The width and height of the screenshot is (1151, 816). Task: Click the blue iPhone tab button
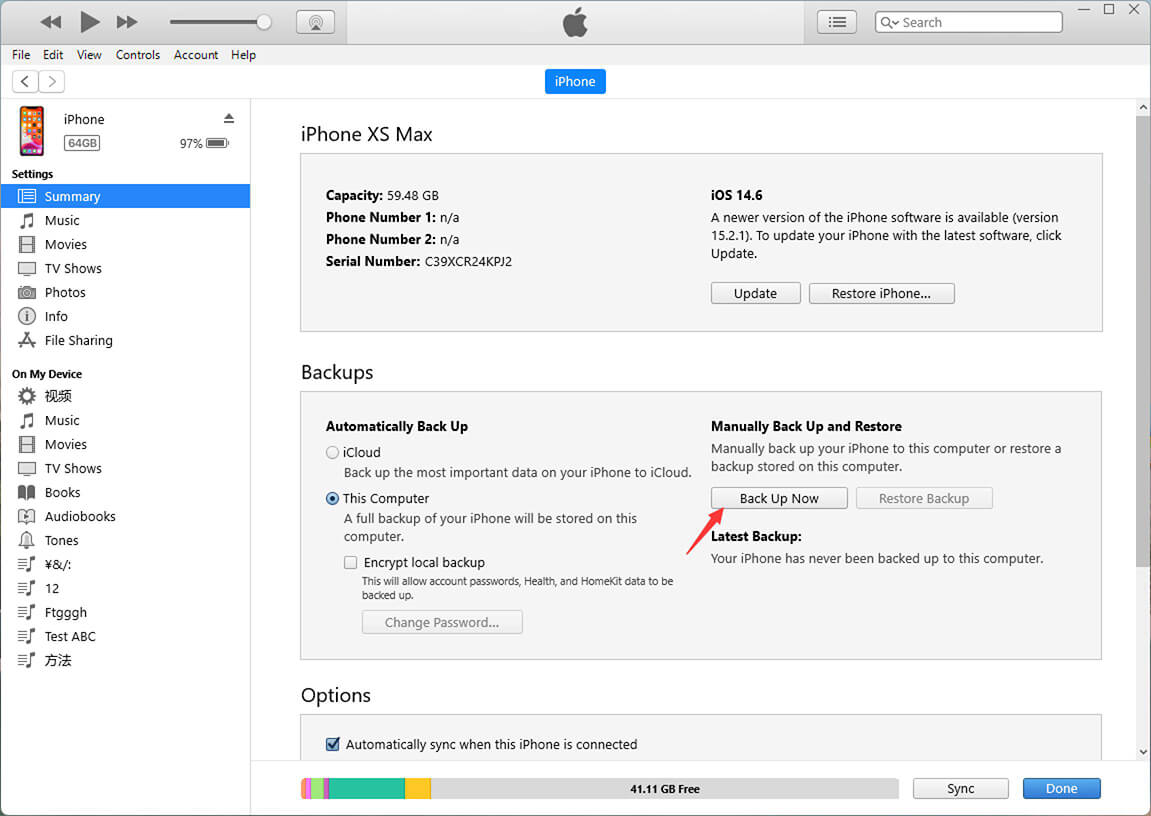click(x=575, y=81)
